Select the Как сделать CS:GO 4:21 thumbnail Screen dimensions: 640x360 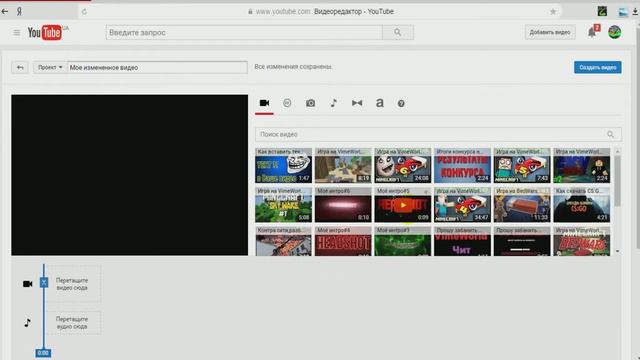pyautogui.click(x=581, y=205)
